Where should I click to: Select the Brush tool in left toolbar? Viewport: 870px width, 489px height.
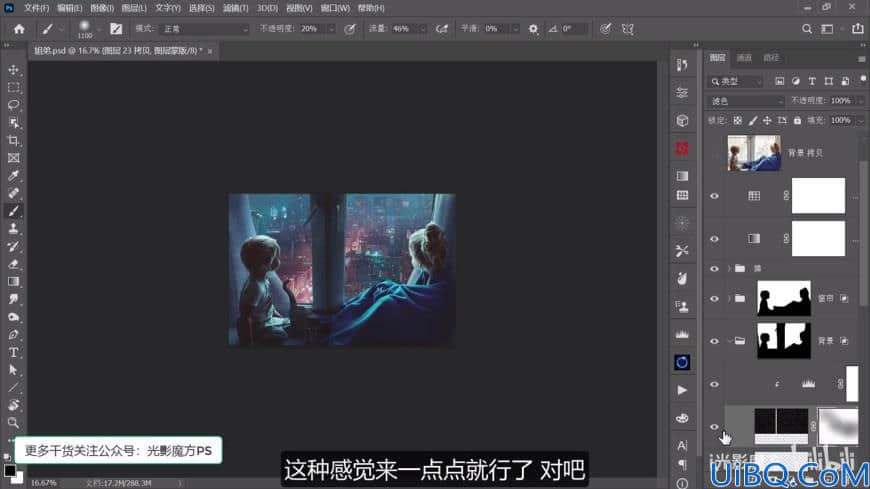13,211
